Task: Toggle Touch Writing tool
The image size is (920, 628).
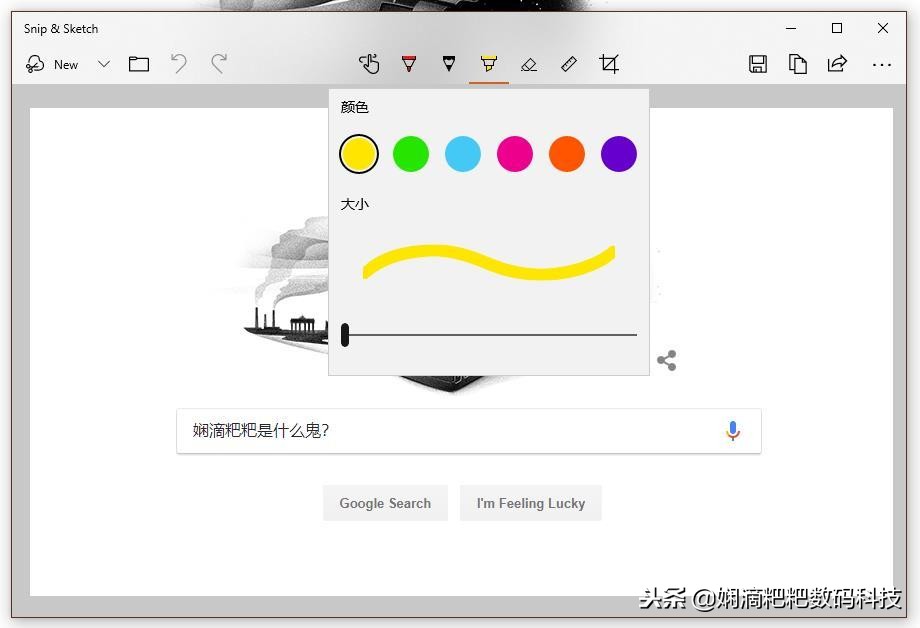Action: (369, 63)
